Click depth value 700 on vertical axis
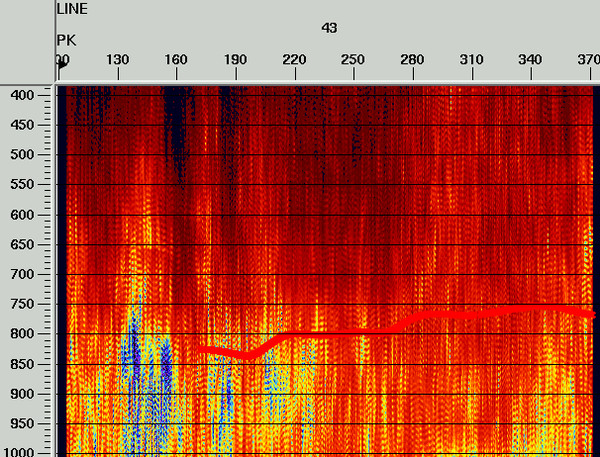This screenshot has width=600, height=457. coord(22,274)
